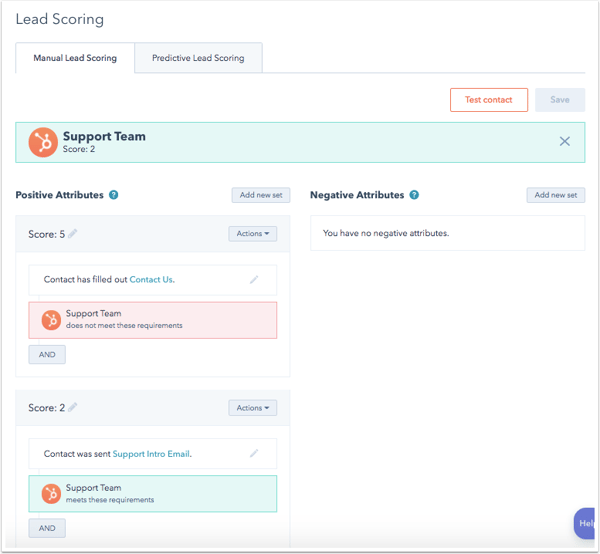Add new set under Positive Attributes
Image resolution: width=600 pixels, height=554 pixels.
click(261, 195)
